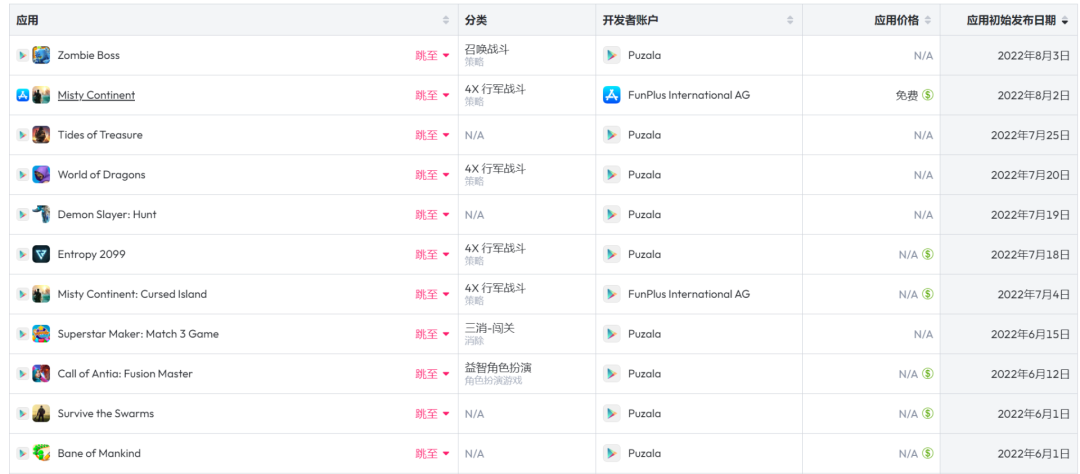Open 跳至 dropdown for Zombie Boss
This screenshot has height=474, width=1080.
coord(433,55)
